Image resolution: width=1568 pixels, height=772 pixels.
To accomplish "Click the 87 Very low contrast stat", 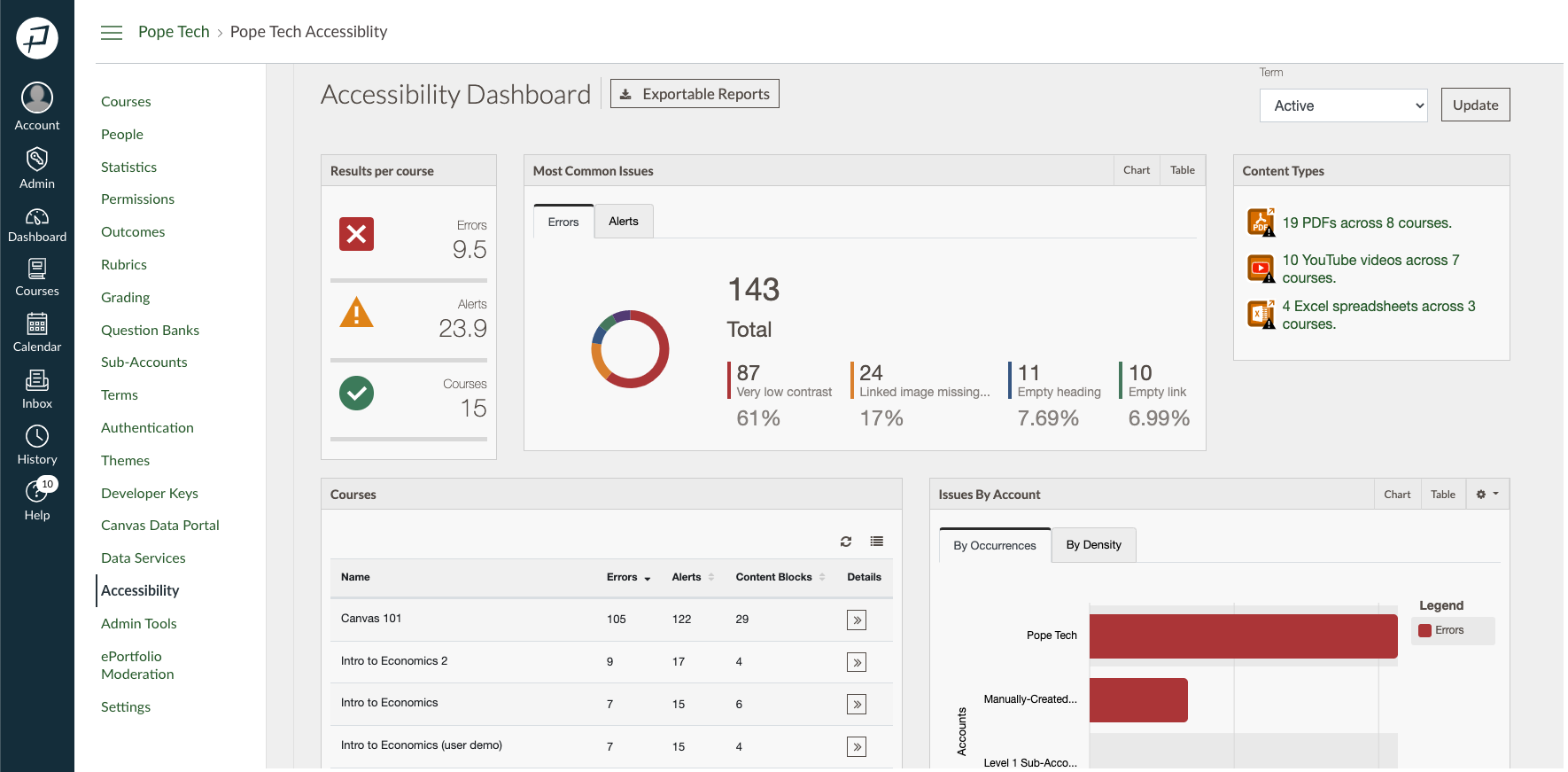I will click(780, 395).
